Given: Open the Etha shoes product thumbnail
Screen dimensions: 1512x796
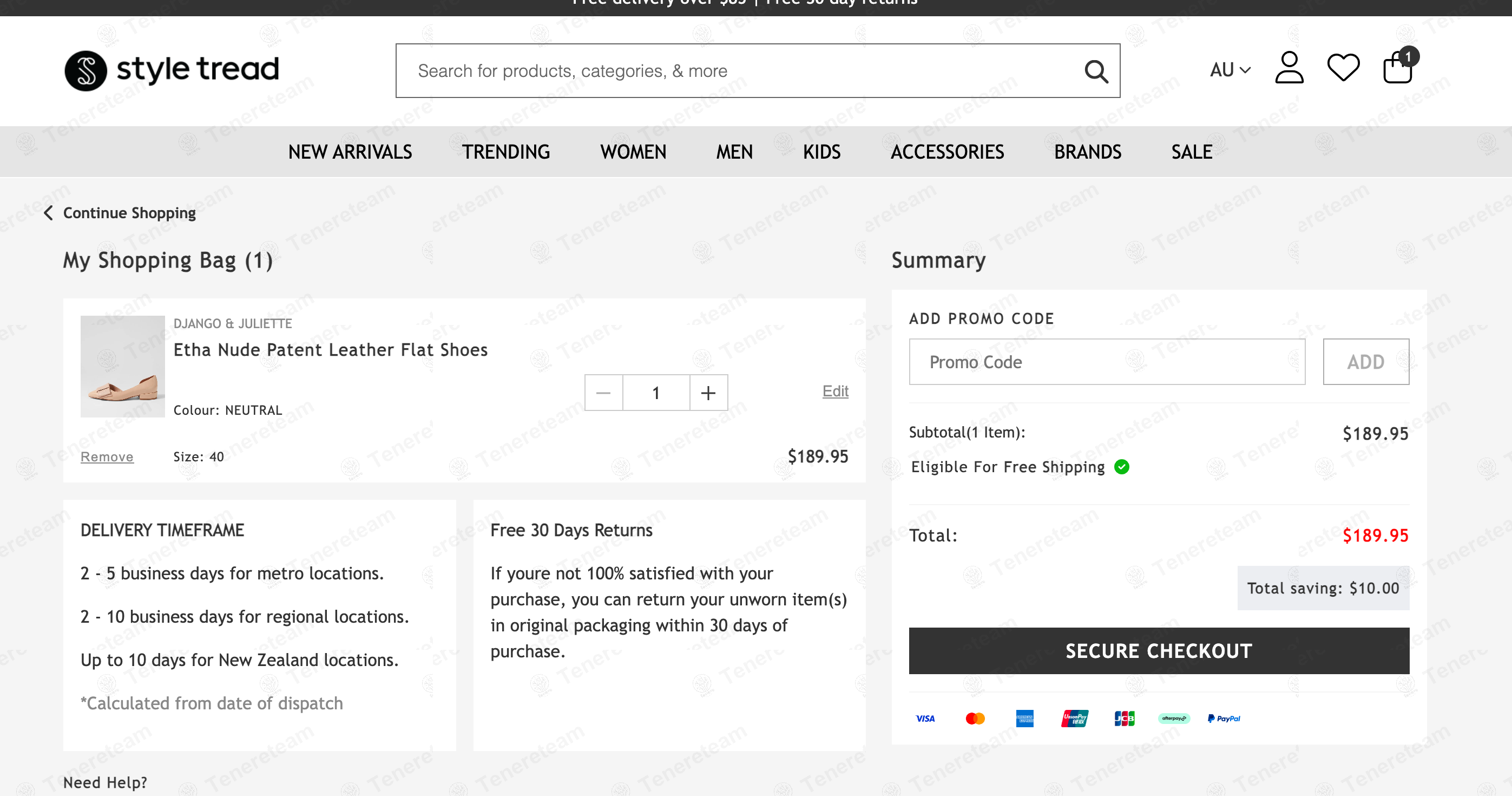Looking at the screenshot, I should [x=122, y=366].
